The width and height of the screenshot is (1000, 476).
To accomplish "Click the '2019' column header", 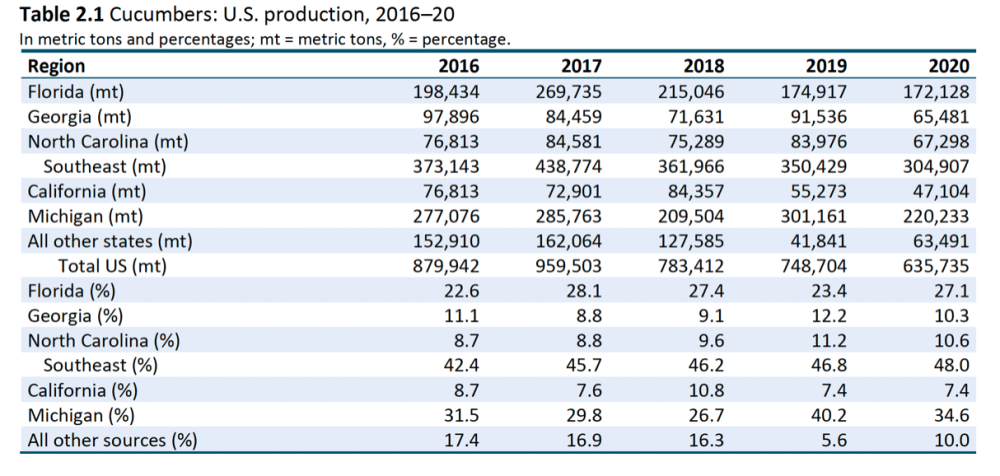I will pyautogui.click(x=827, y=66).
